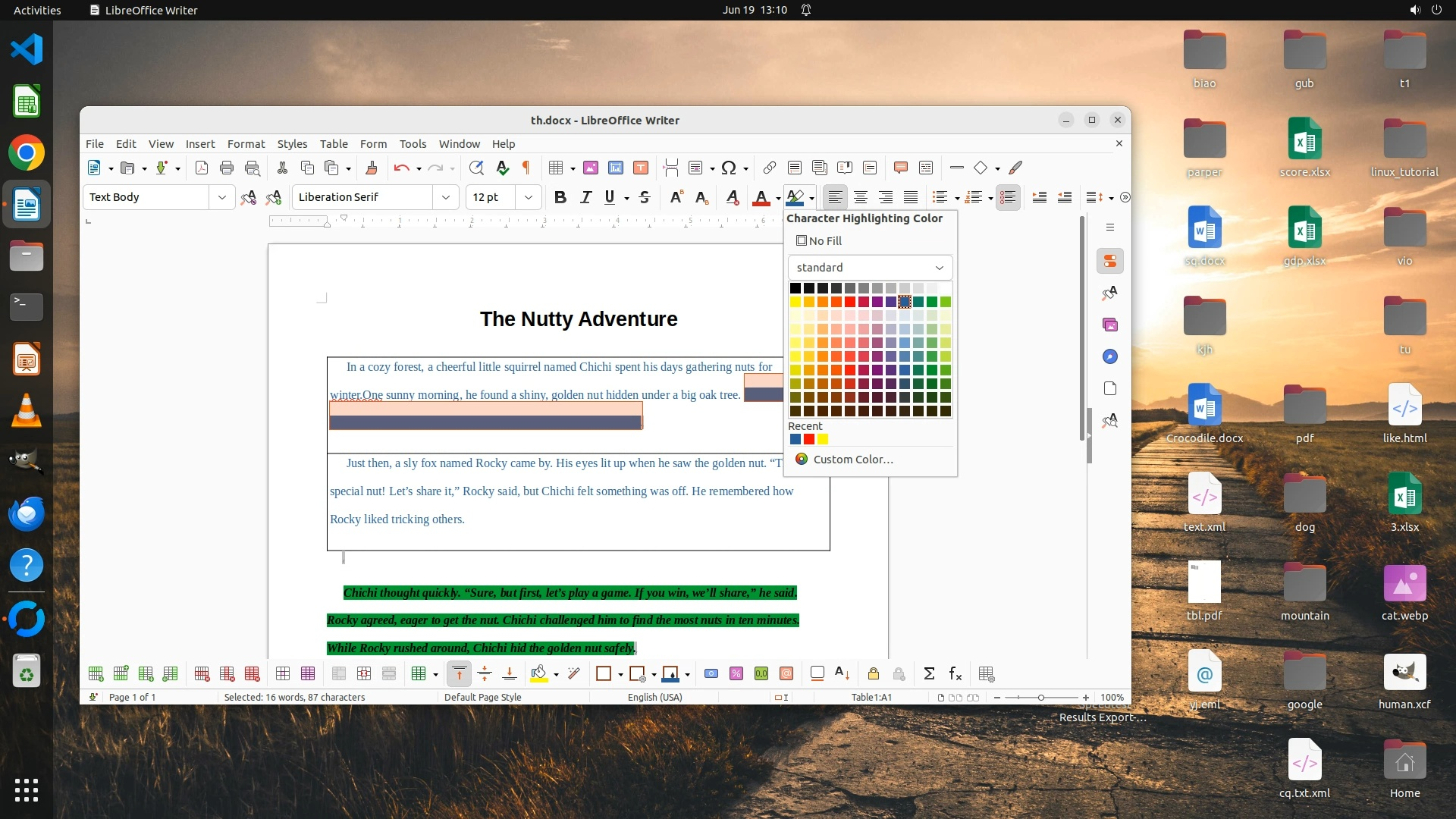Click the paragraph style Text Body field
The height and width of the screenshot is (819, 1456).
[x=146, y=197]
